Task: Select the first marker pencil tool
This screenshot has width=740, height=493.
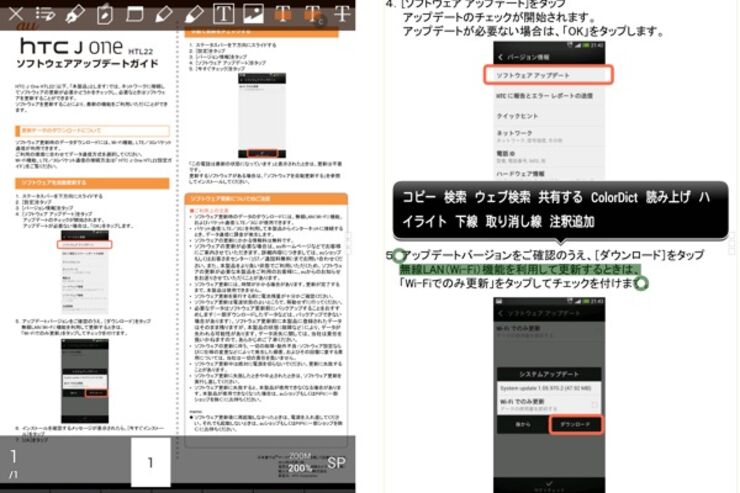Action: click(164, 14)
